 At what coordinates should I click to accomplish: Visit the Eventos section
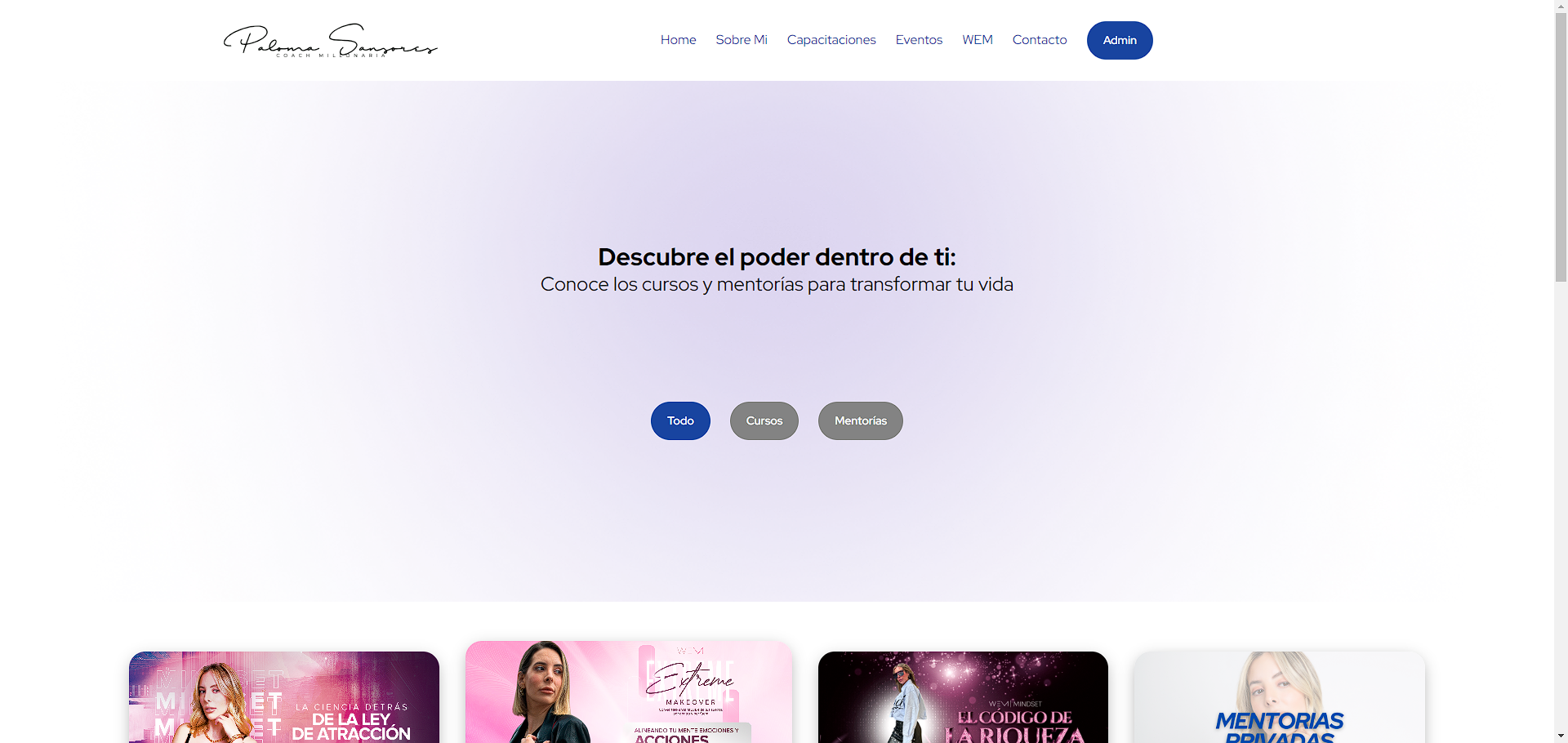[x=919, y=40]
